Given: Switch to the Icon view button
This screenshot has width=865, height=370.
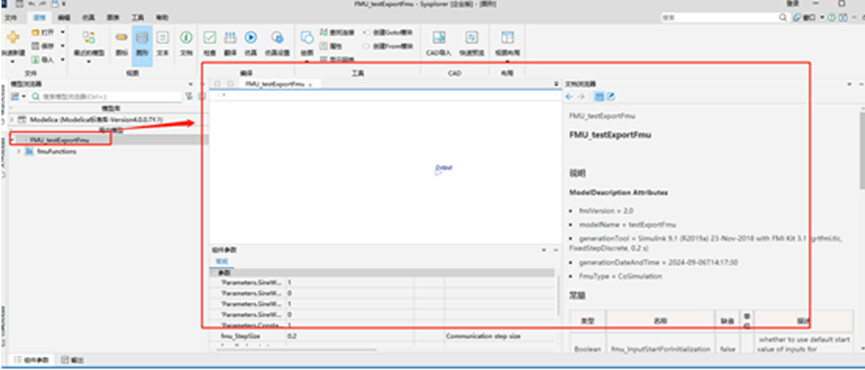Looking at the screenshot, I should pos(122,37).
